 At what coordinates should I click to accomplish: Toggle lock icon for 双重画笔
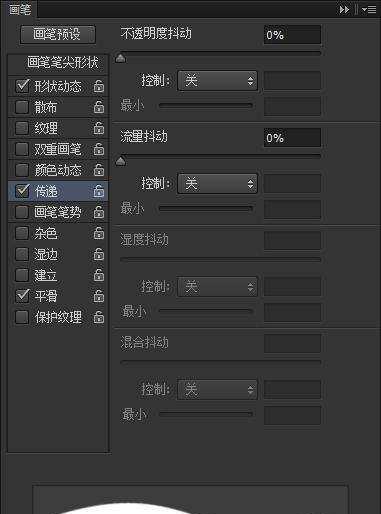(x=99, y=149)
